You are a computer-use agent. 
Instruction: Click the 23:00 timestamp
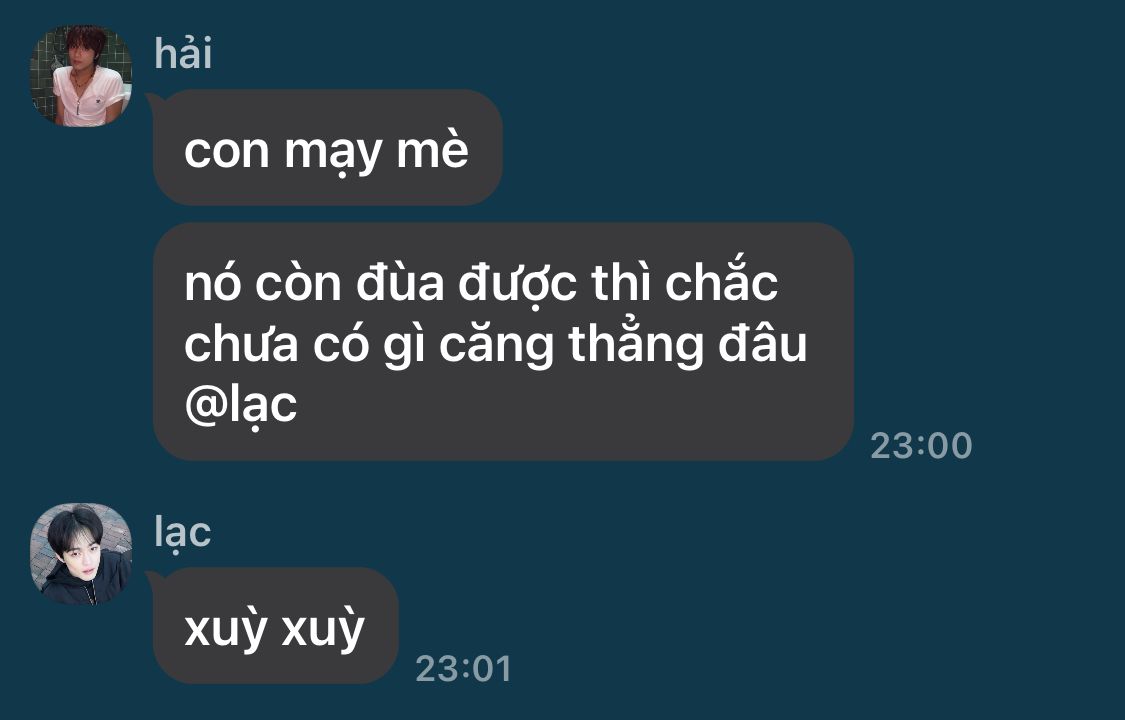click(x=921, y=445)
